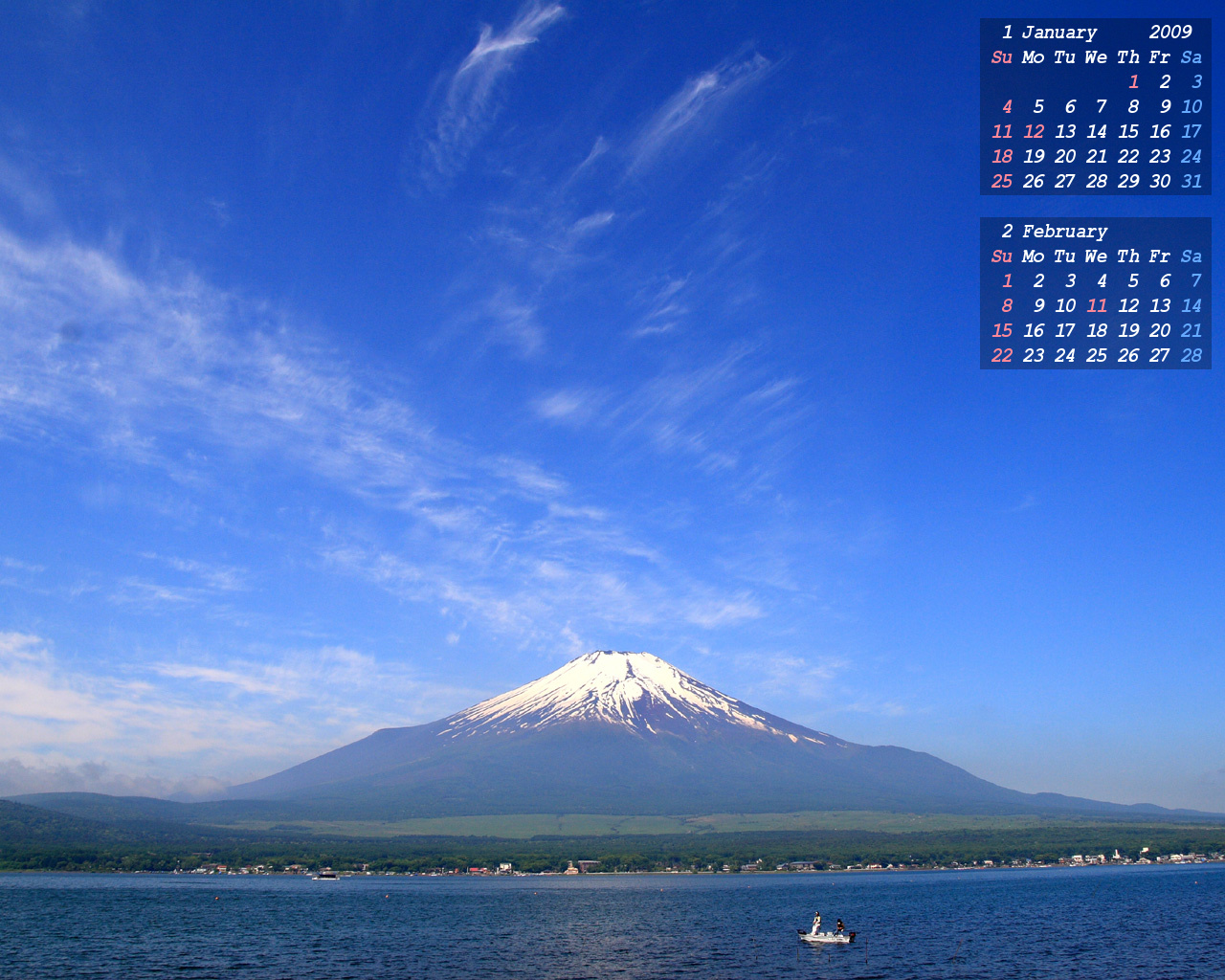This screenshot has height=980, width=1225.
Task: Select February 26 in the calendar
Action: click(1128, 356)
